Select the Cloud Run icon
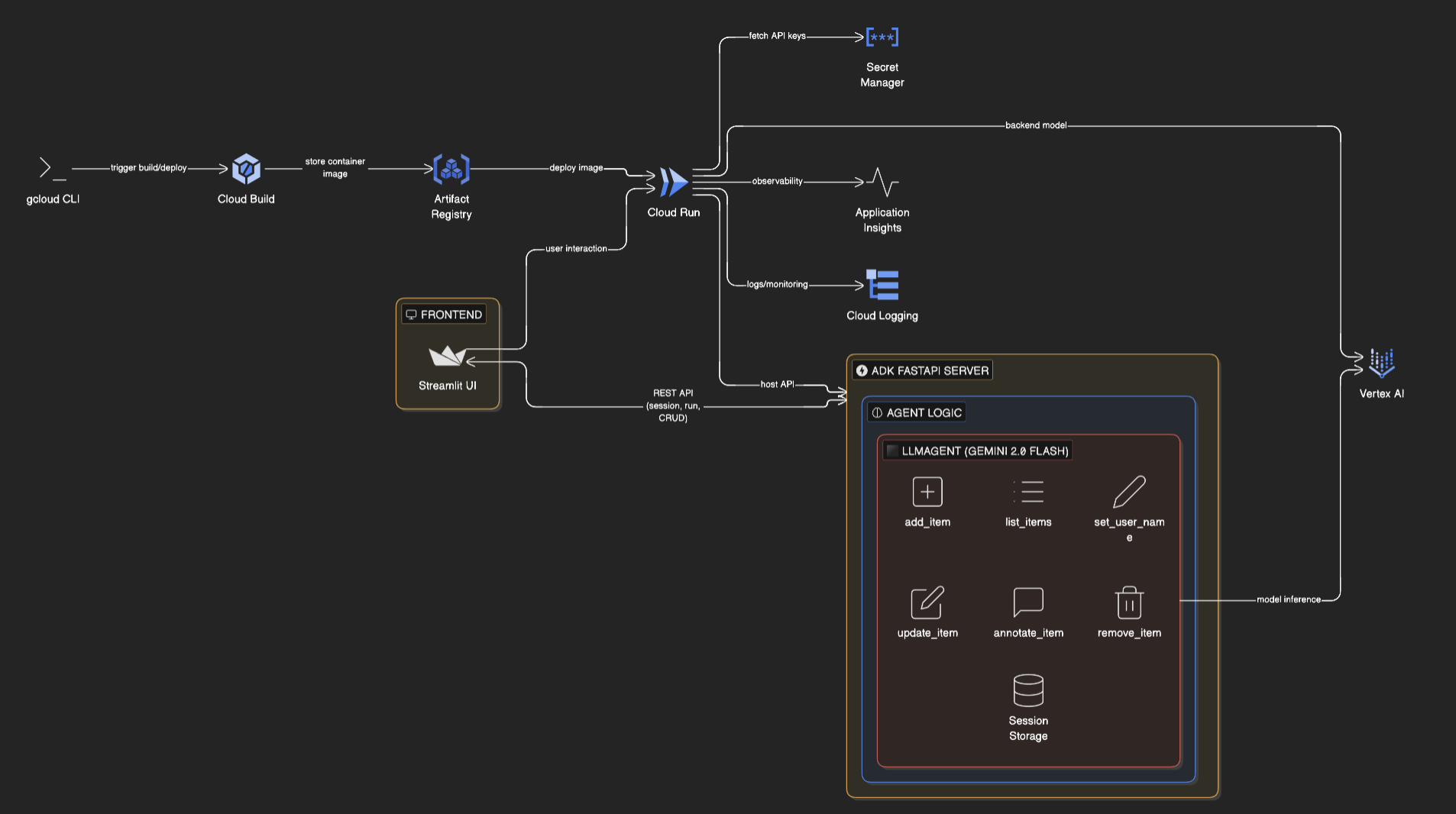The height and width of the screenshot is (814, 1456). pos(672,182)
